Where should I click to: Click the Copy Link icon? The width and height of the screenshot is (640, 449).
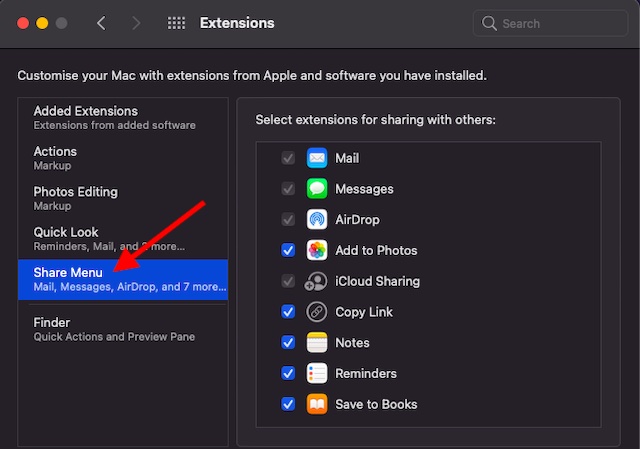[317, 312]
